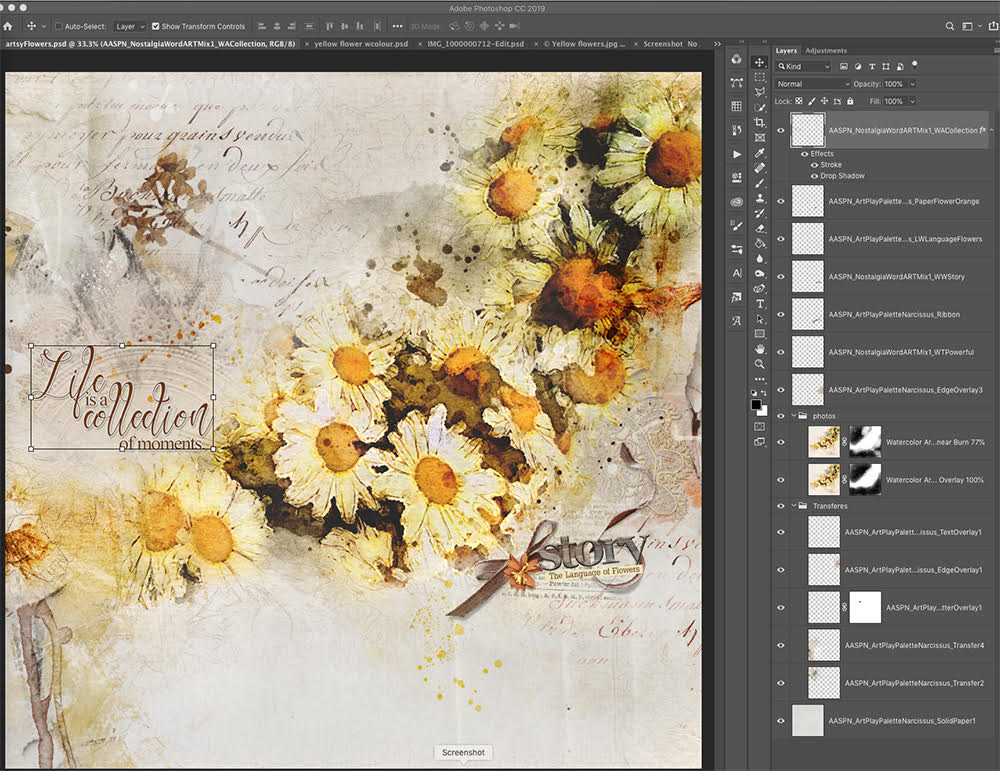Screen dimensions: 1000x771
Task: Open the Kind filter dropdown
Action: point(804,66)
